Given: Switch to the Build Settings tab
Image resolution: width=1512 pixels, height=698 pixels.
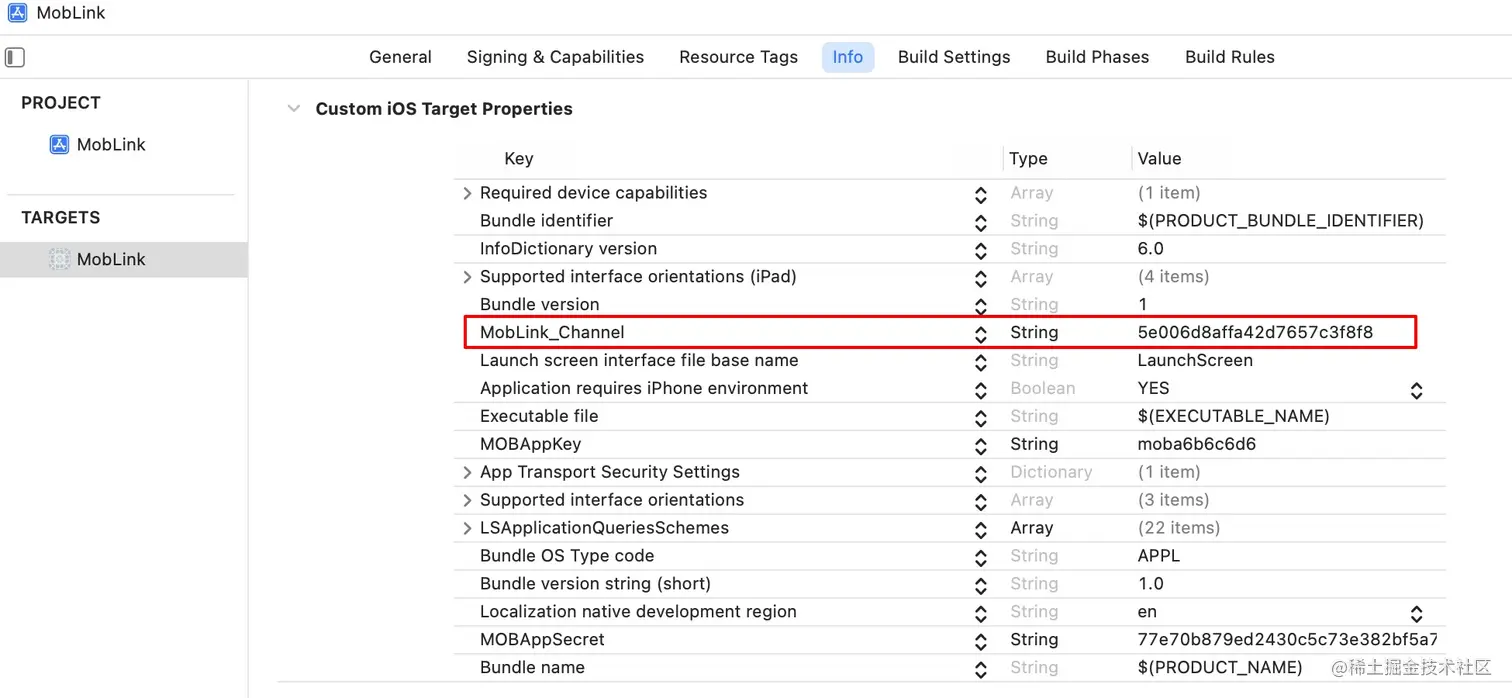Looking at the screenshot, I should [954, 57].
